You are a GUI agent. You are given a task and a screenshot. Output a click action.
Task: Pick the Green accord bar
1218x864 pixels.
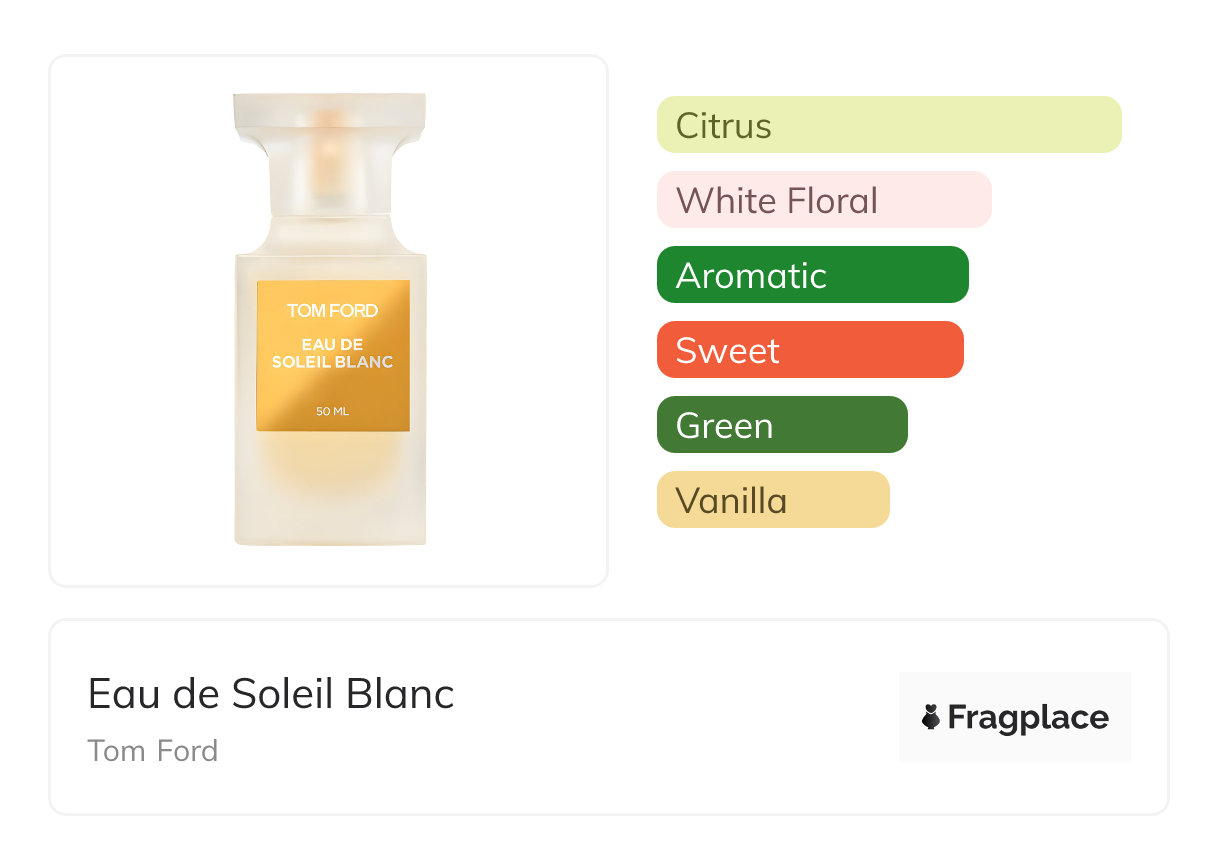[x=781, y=425]
